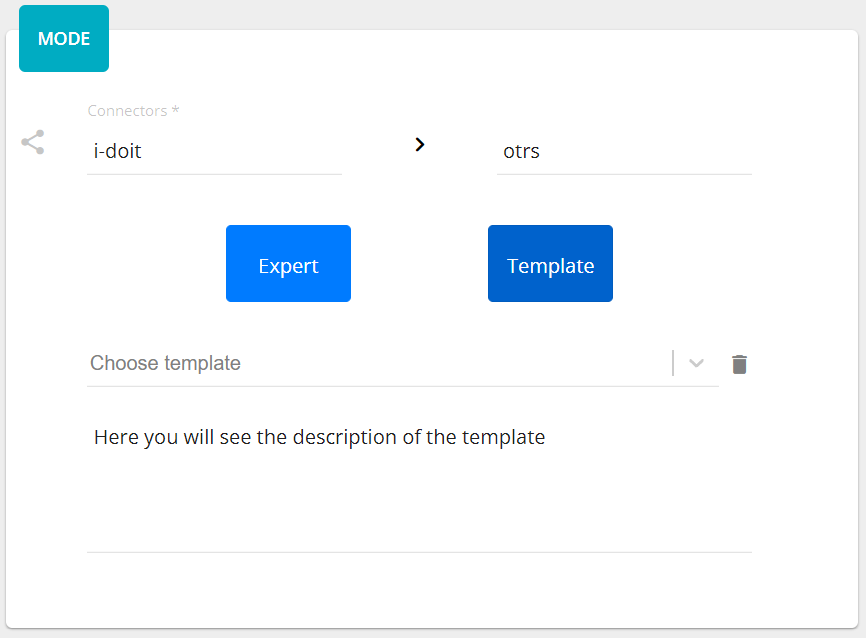Click the Connectors * label
Image resolution: width=866 pixels, height=638 pixels.
133,110
